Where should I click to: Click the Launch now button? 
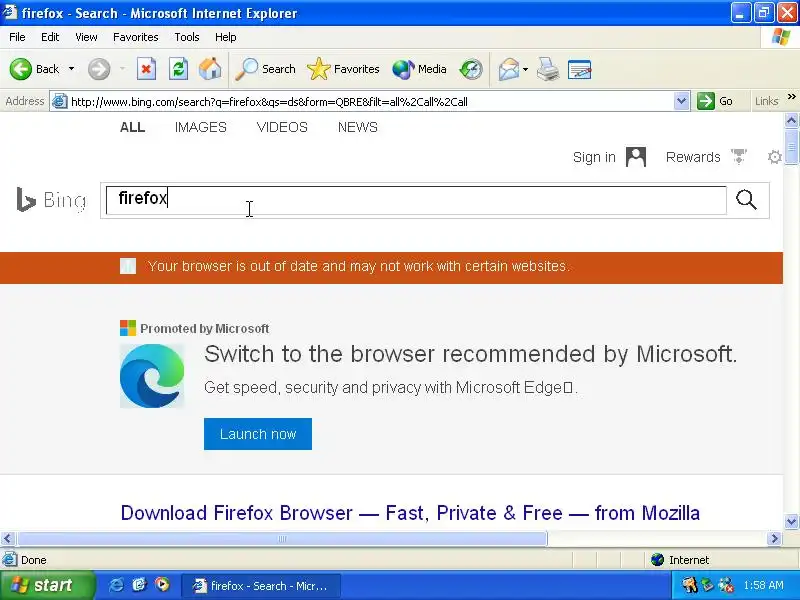click(x=258, y=434)
